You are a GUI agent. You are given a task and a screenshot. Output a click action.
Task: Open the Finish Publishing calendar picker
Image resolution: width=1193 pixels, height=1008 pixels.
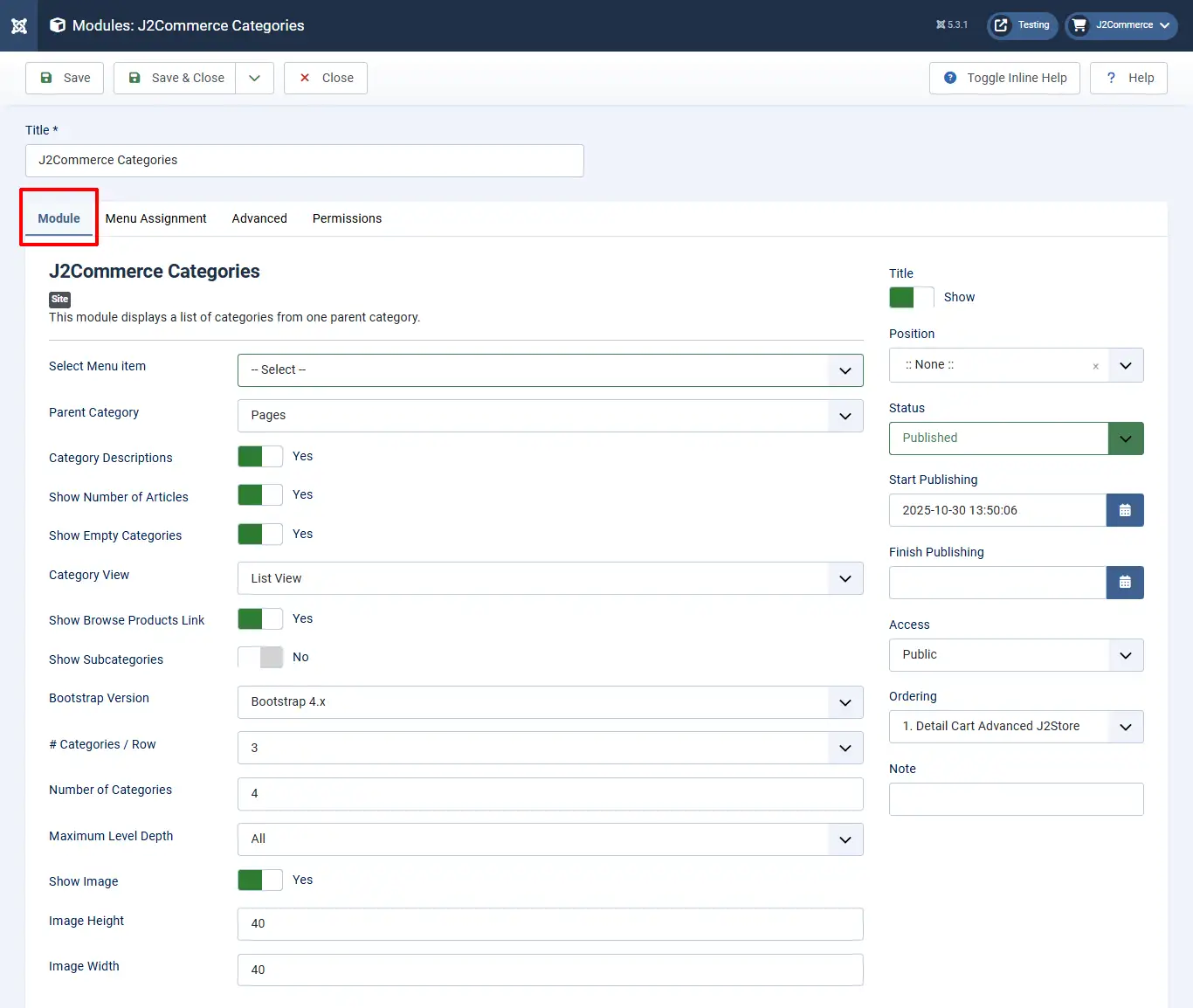1125,583
